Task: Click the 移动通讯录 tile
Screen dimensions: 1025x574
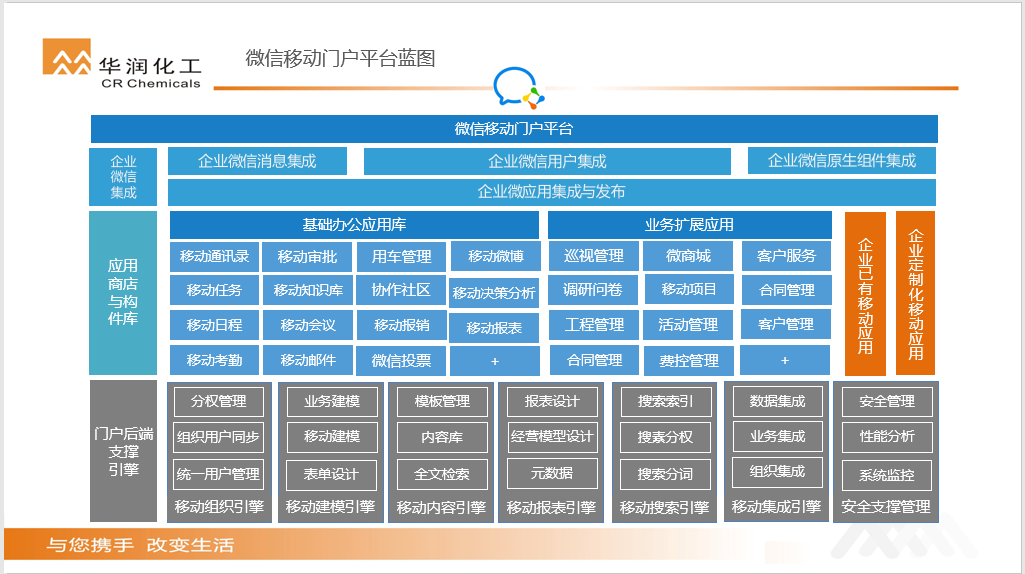Action: [x=214, y=256]
